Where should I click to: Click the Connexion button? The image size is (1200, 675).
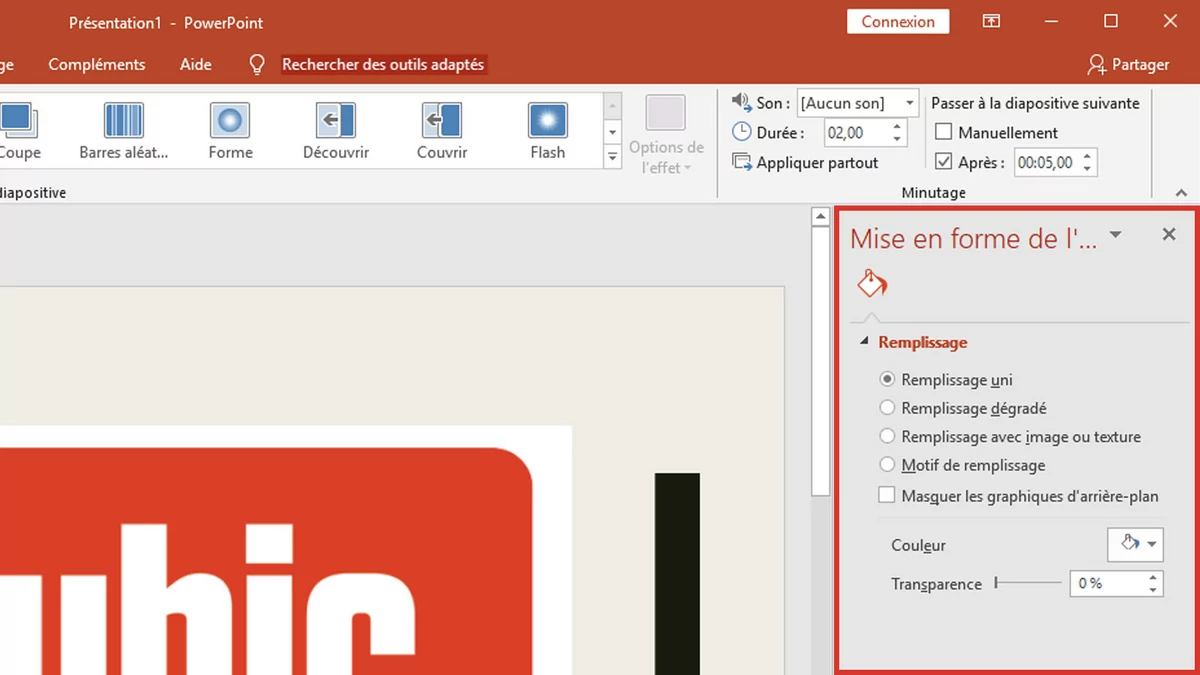pyautogui.click(x=898, y=22)
